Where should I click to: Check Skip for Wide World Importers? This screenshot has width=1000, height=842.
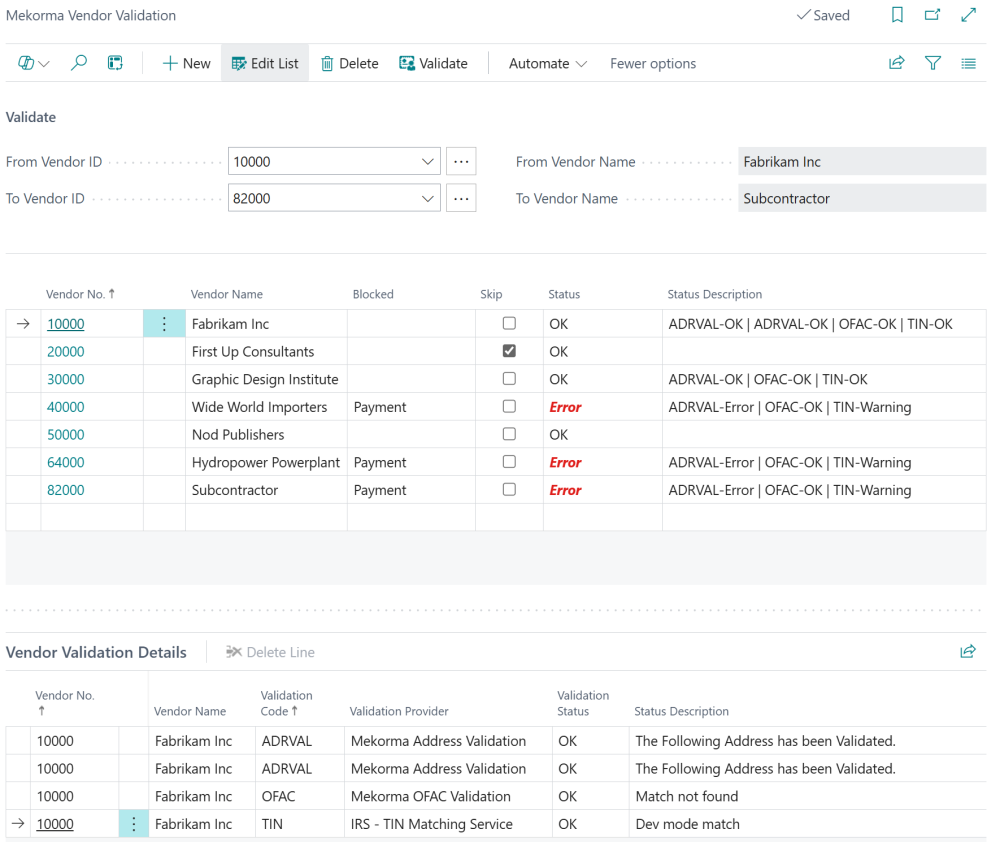pos(509,406)
